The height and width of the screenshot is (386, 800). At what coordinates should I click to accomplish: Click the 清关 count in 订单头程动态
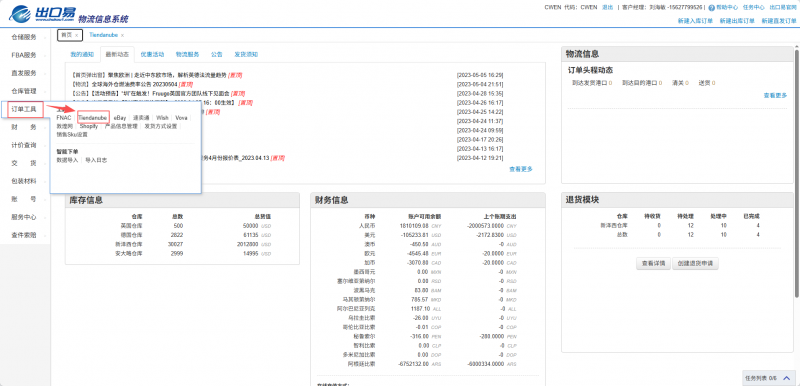pyautogui.click(x=687, y=83)
